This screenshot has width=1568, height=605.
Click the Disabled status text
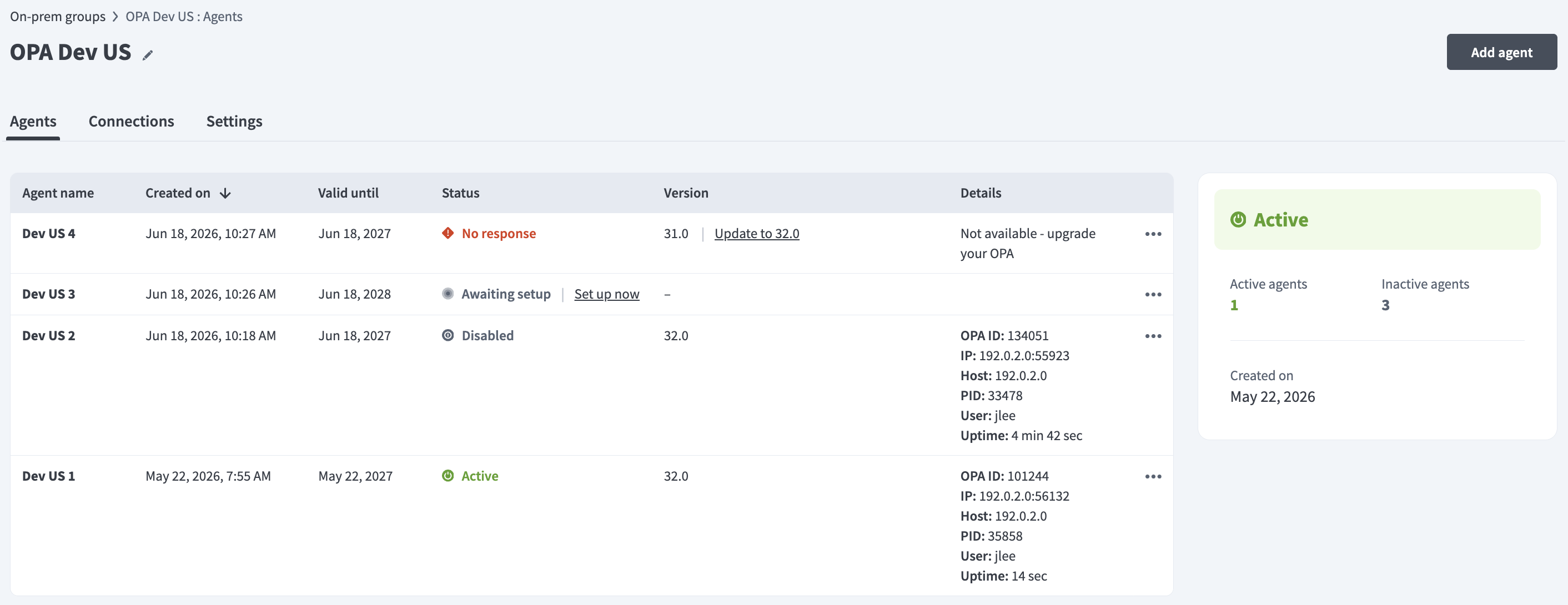(x=488, y=335)
